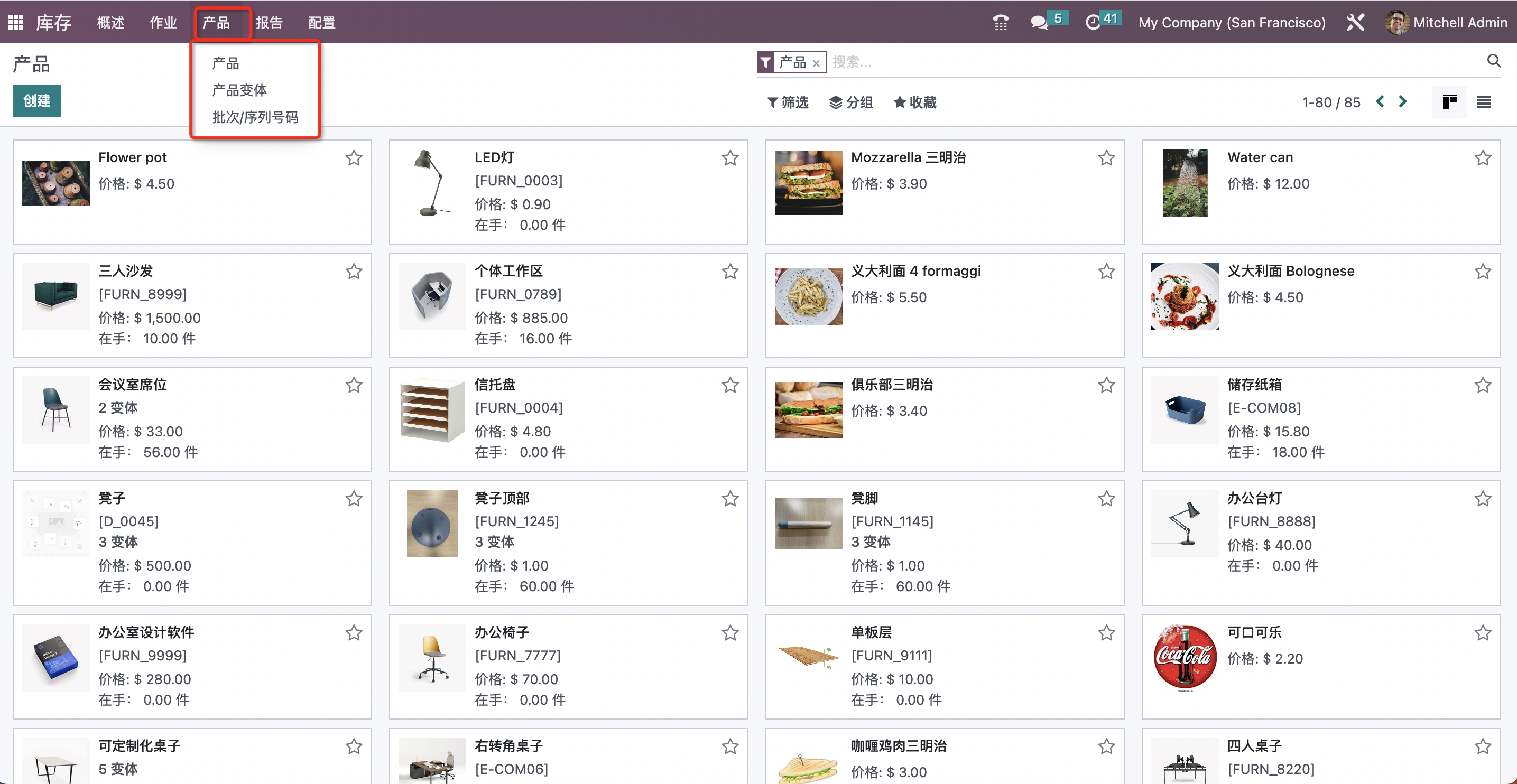Image resolution: width=1517 pixels, height=784 pixels.
Task: Open the 作业 menu
Action: [x=163, y=22]
